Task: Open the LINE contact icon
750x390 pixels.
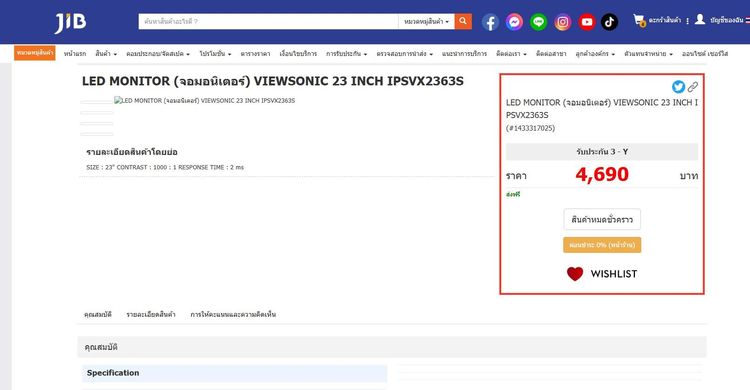Action: [539, 22]
